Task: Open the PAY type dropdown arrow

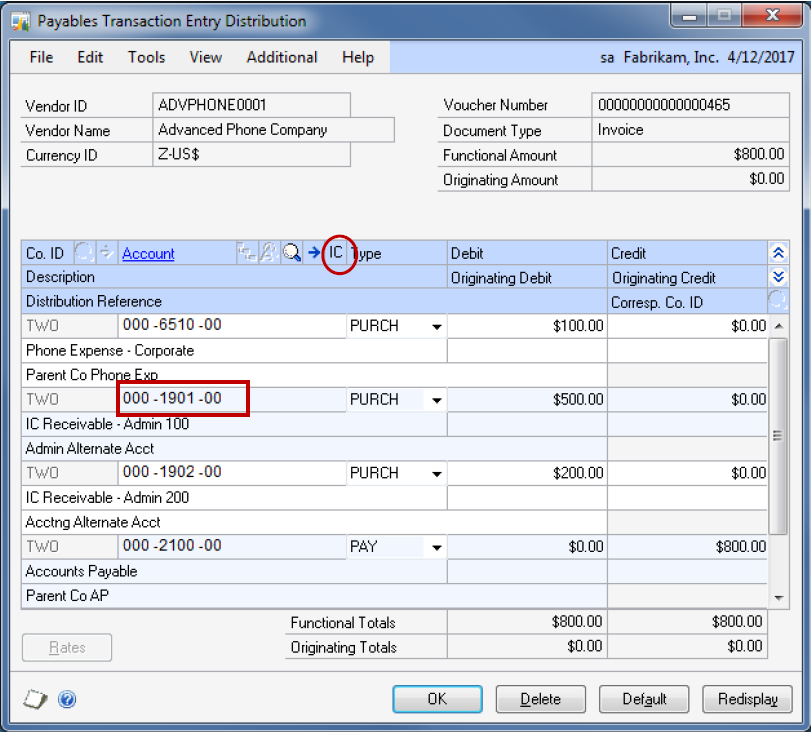Action: click(x=436, y=547)
